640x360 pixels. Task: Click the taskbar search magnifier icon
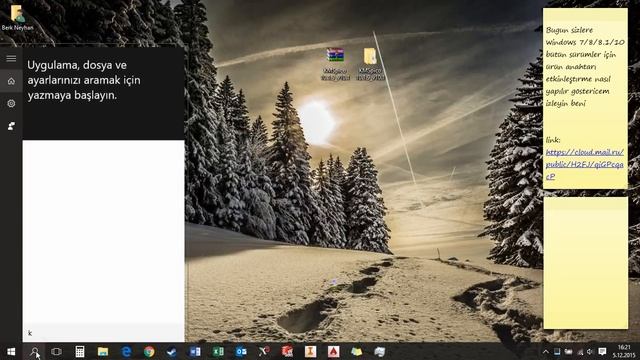coord(34,351)
